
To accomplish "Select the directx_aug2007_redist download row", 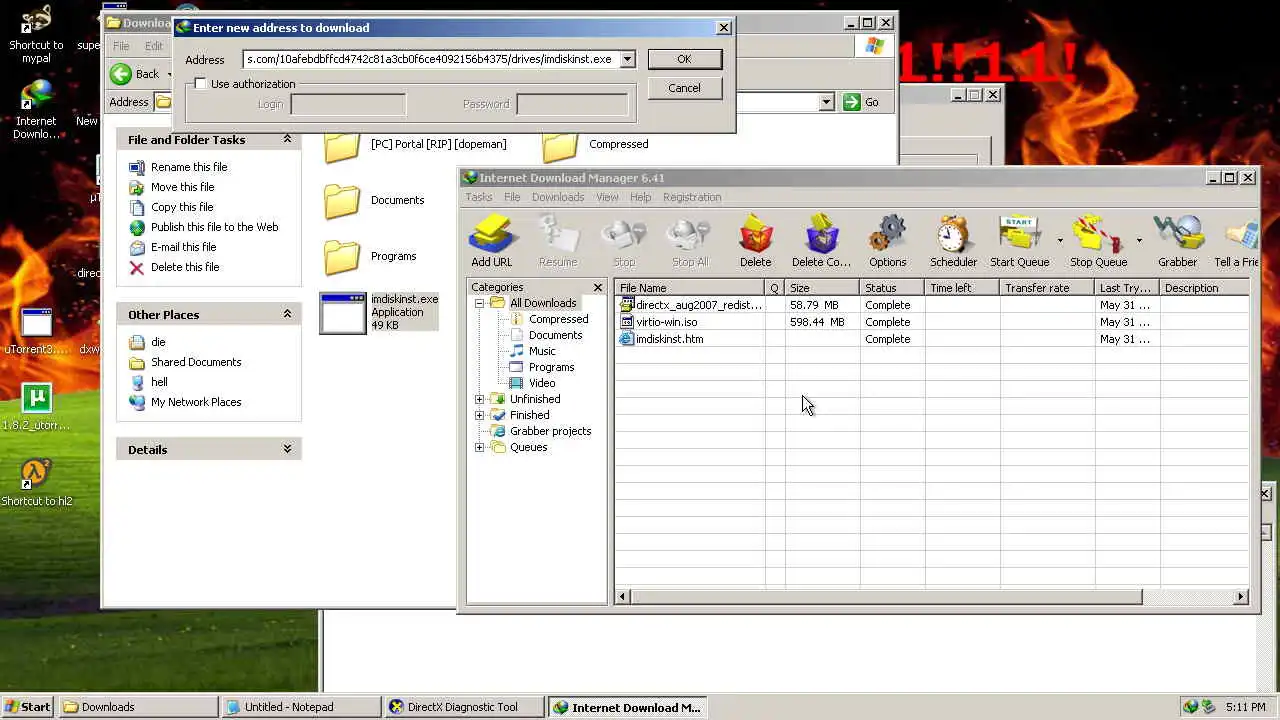I will pyautogui.click(x=932, y=305).
